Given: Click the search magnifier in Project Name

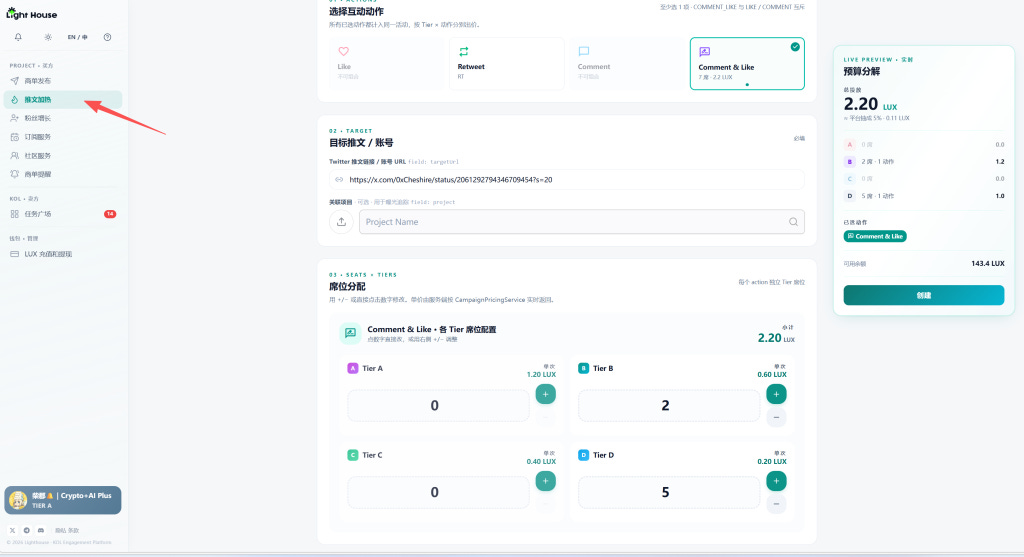Looking at the screenshot, I should coord(793,222).
